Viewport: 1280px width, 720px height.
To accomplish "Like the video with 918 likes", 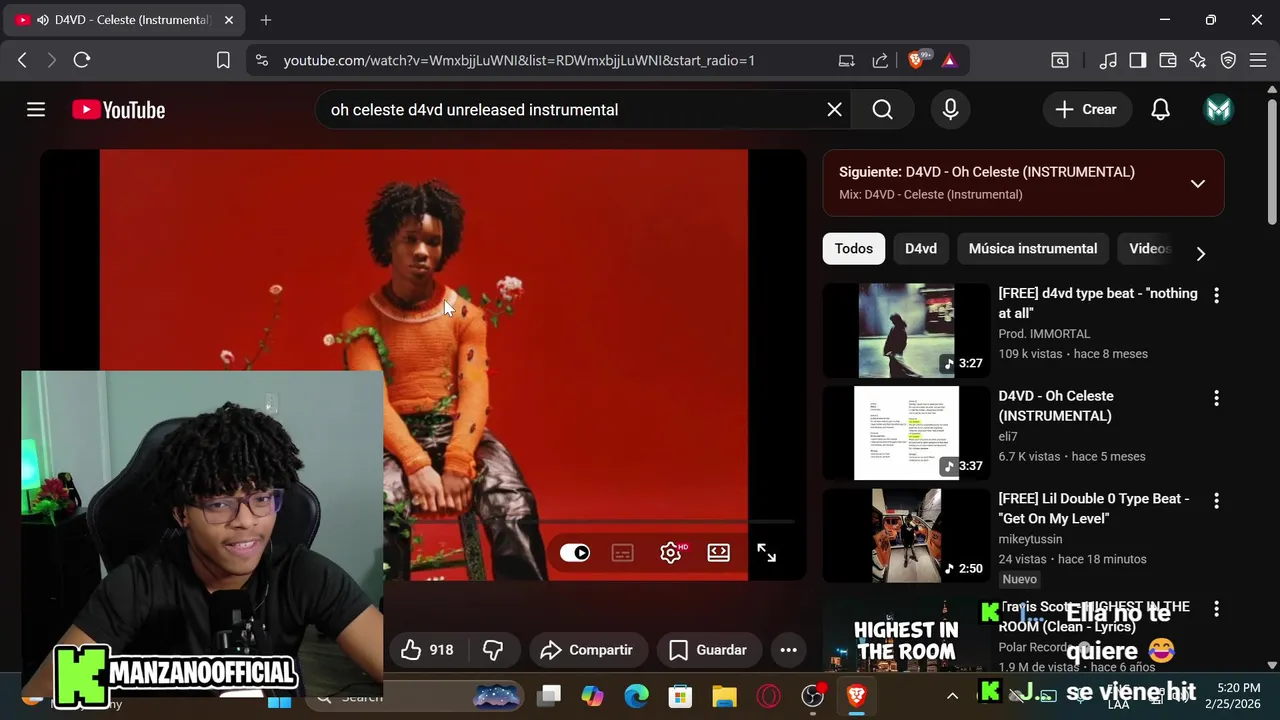I will click(x=427, y=650).
